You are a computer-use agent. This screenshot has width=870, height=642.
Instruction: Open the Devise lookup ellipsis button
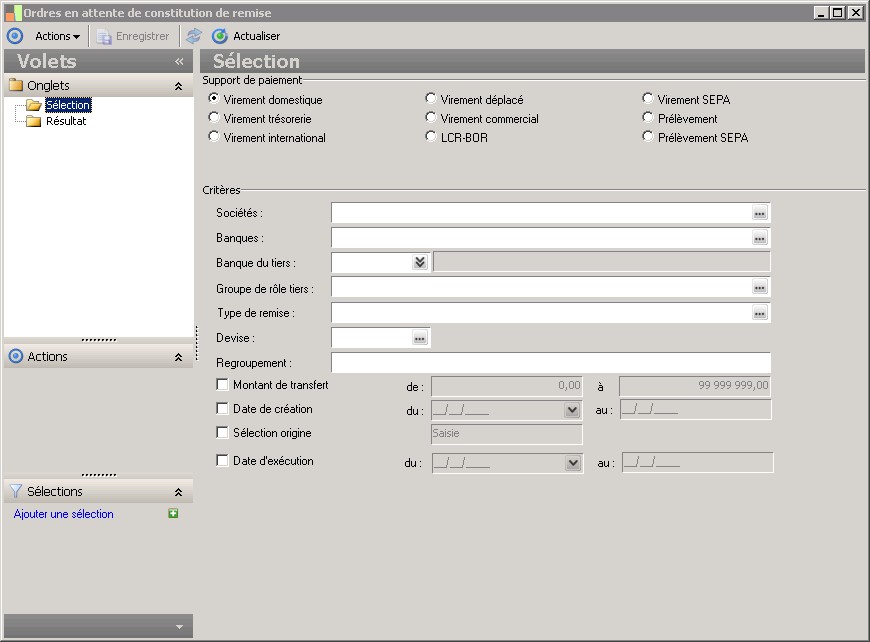point(420,338)
